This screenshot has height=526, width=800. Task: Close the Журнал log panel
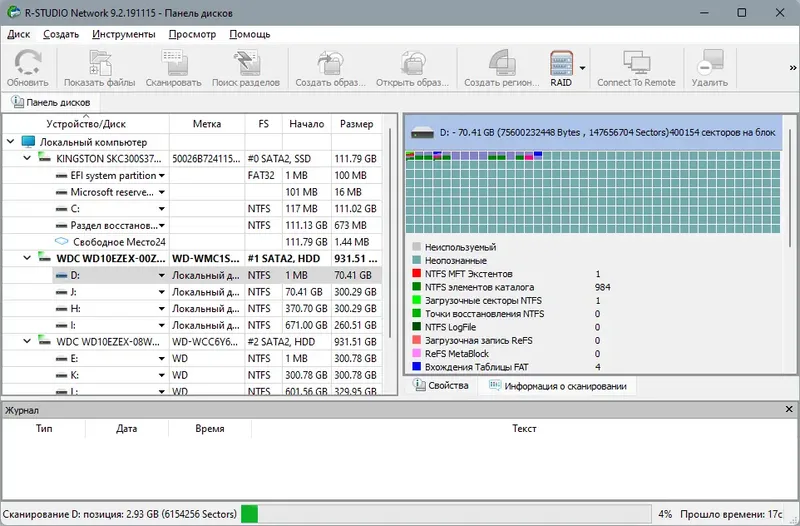[x=789, y=409]
